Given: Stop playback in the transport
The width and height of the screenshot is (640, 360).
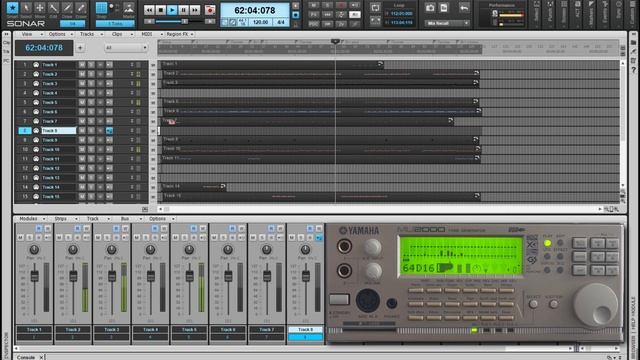Looking at the screenshot, I should (x=161, y=10).
